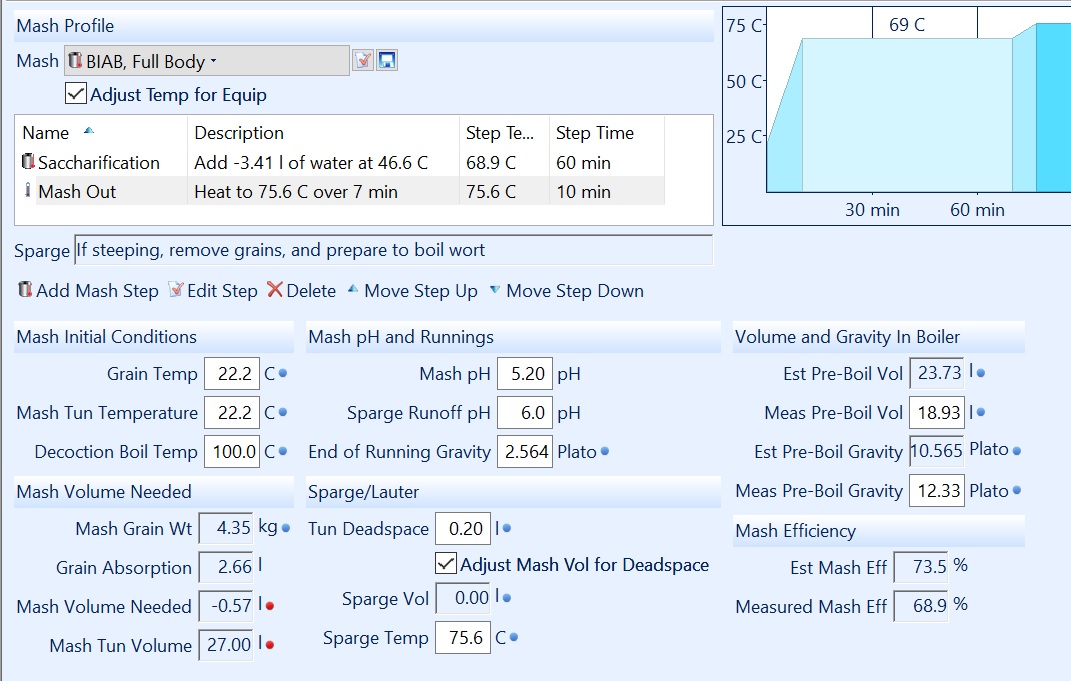The image size is (1071, 681).
Task: Toggle Adjust Temp for Equip checkbox
Action: 76,95
